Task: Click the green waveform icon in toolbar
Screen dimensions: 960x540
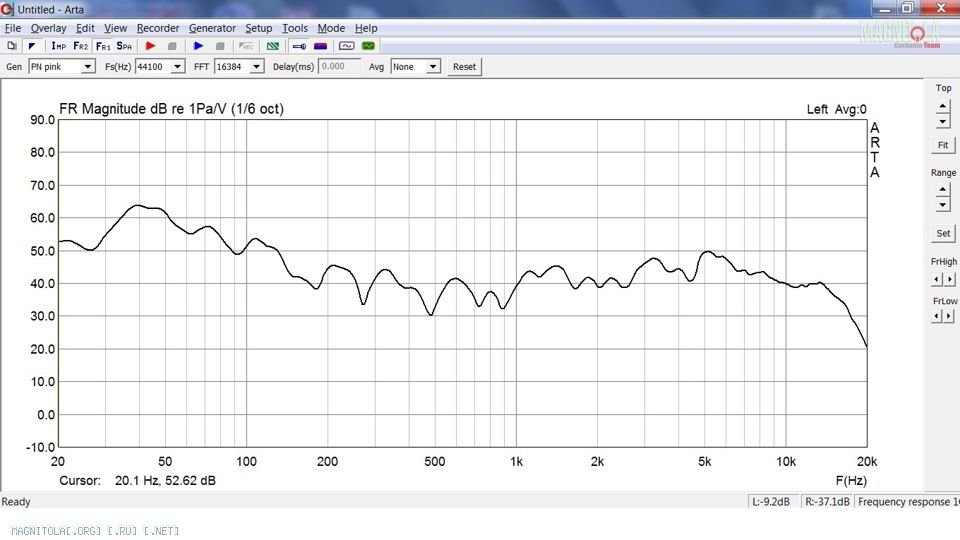Action: pyautogui.click(x=369, y=46)
